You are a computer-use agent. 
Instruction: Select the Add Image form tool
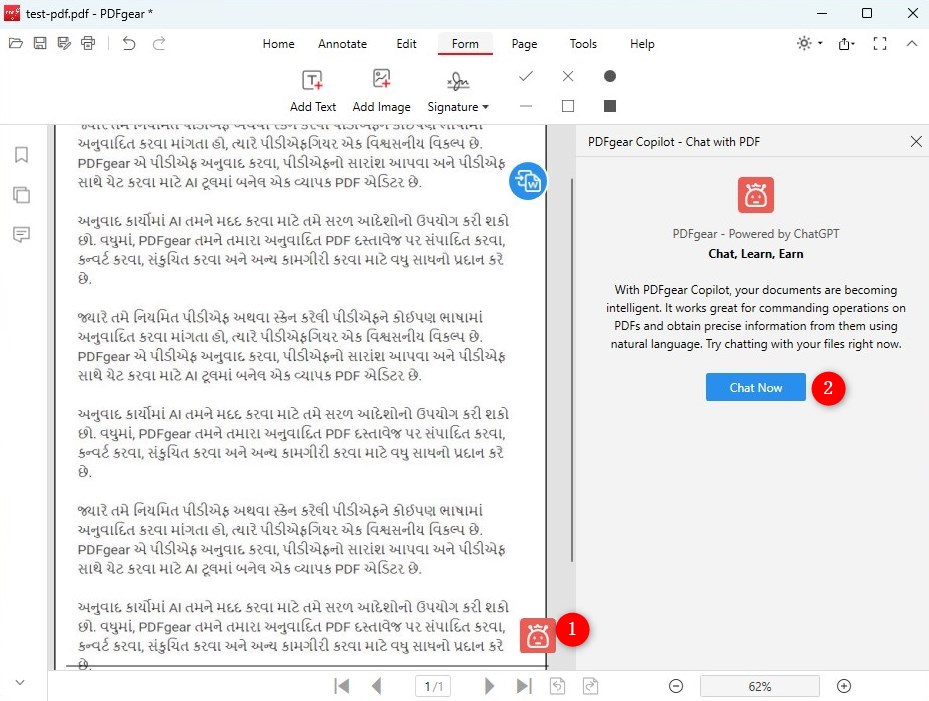[382, 88]
